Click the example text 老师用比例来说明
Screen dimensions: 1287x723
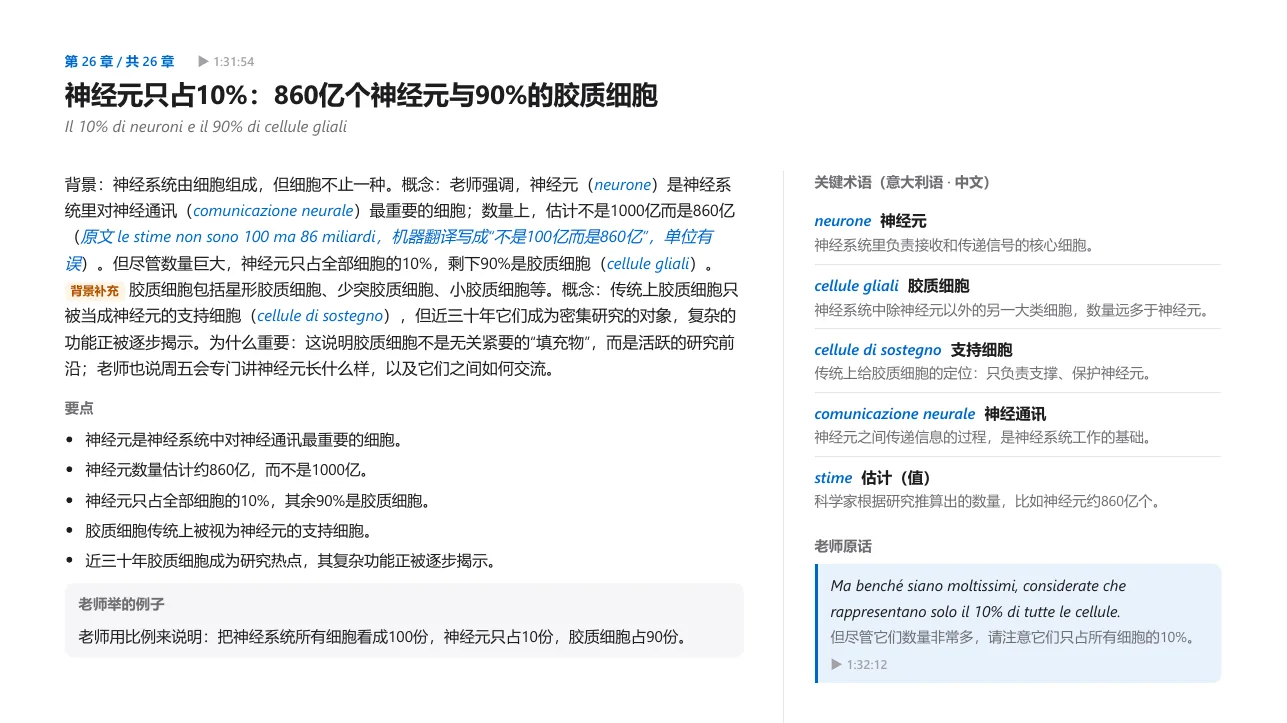[x=384, y=636]
